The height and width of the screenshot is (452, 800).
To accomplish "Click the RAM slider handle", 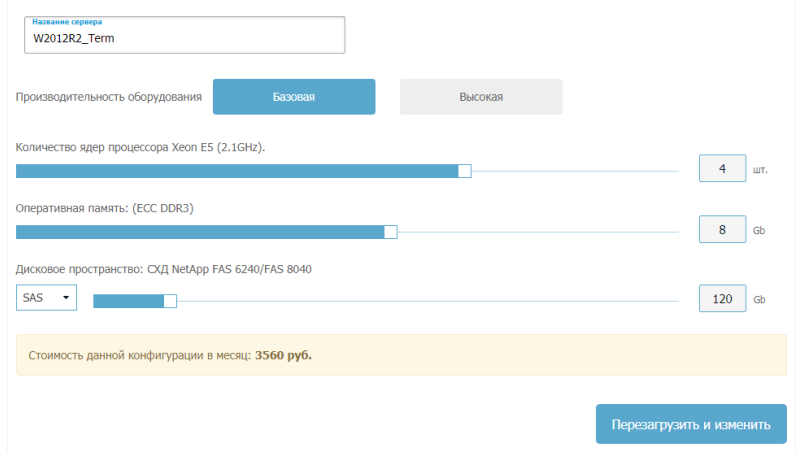I will [391, 232].
